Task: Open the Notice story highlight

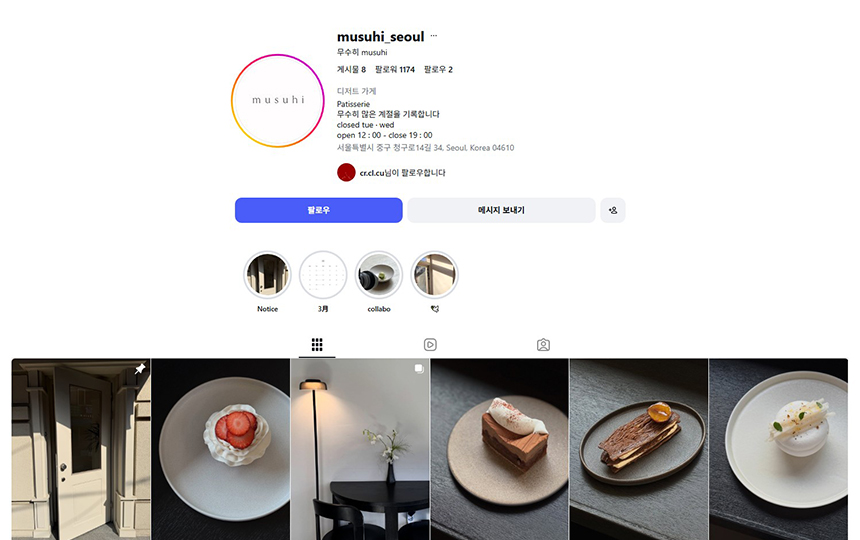Action: coord(267,275)
